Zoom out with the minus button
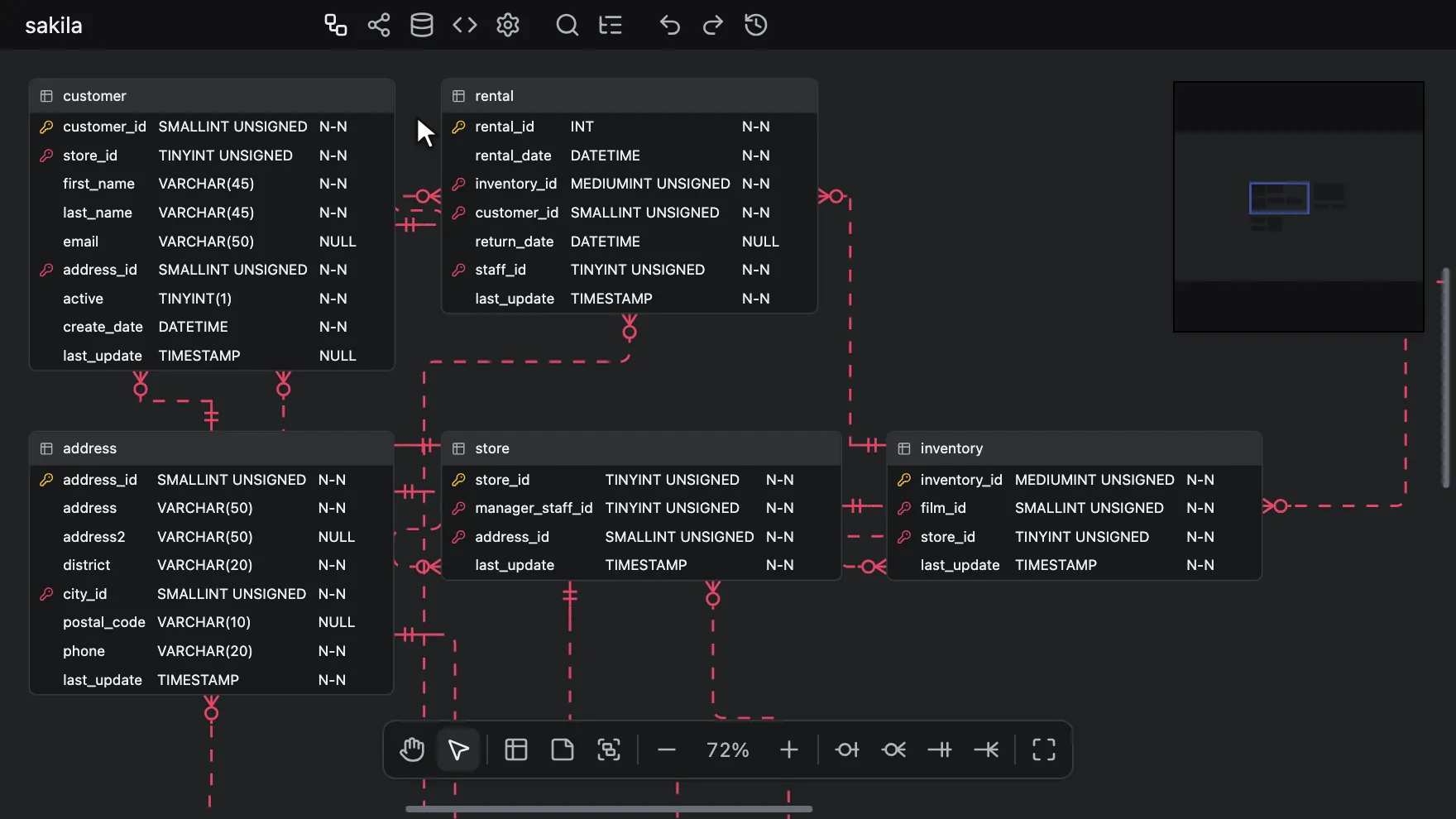The height and width of the screenshot is (819, 1456). coord(667,750)
